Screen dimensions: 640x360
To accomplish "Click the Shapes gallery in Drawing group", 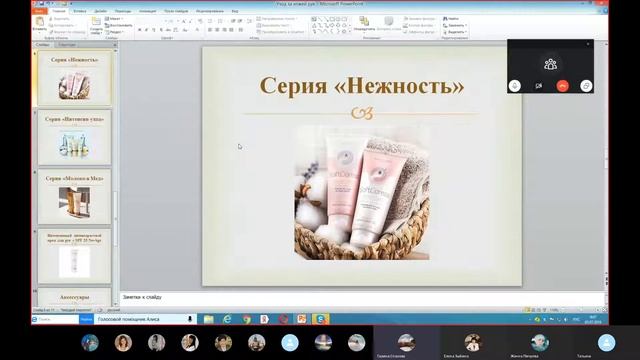I will (x=331, y=25).
